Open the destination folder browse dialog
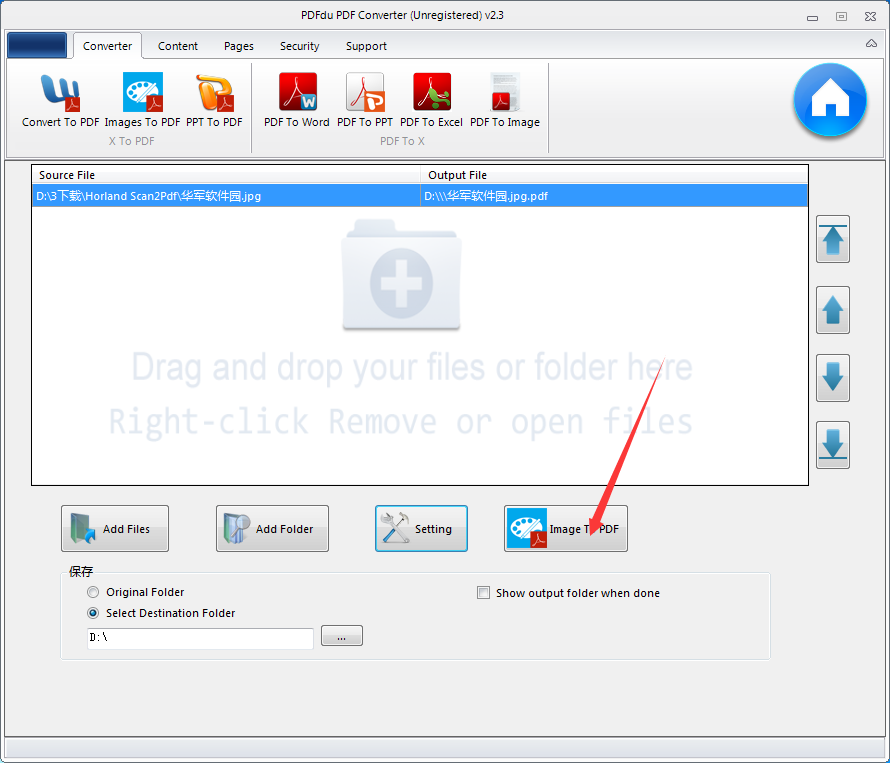Viewport: 890px width, 763px height. click(341, 636)
